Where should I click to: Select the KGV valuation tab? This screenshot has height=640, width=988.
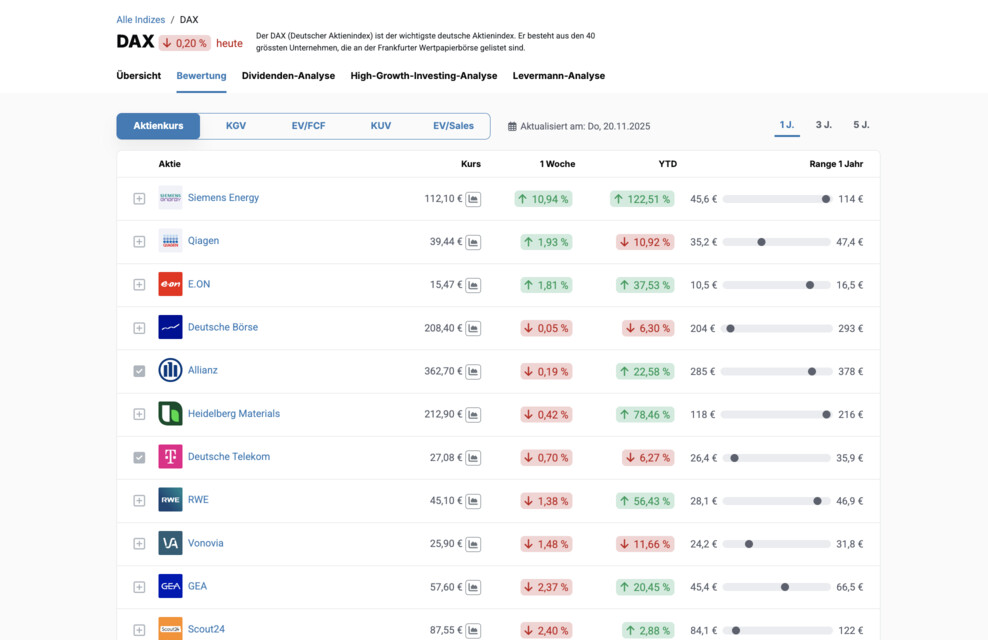(x=236, y=126)
